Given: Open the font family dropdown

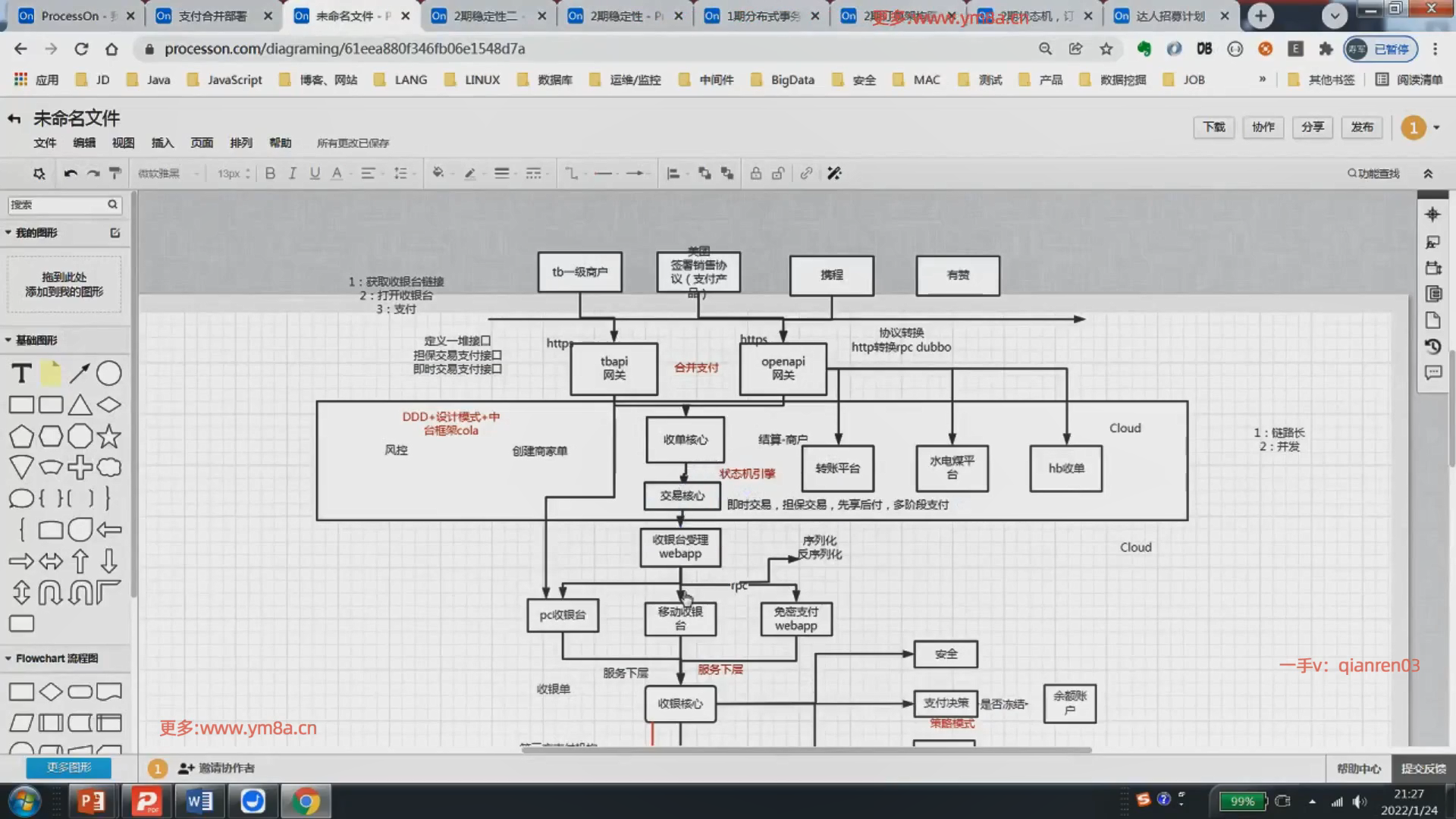Looking at the screenshot, I should click(168, 174).
